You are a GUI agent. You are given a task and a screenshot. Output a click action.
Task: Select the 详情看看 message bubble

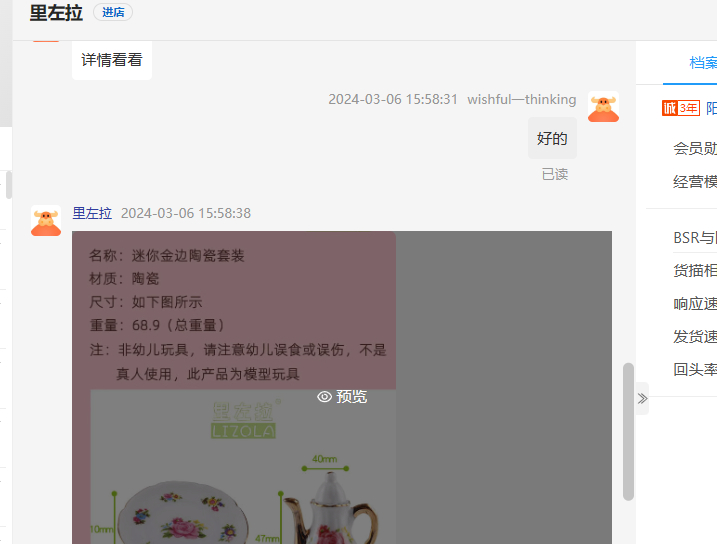point(112,60)
